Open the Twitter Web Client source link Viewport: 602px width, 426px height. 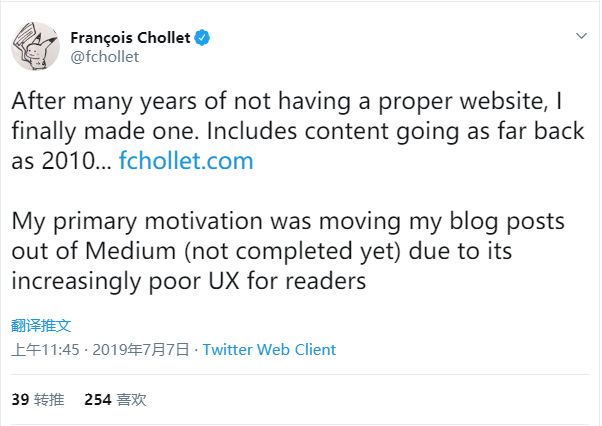click(x=269, y=350)
